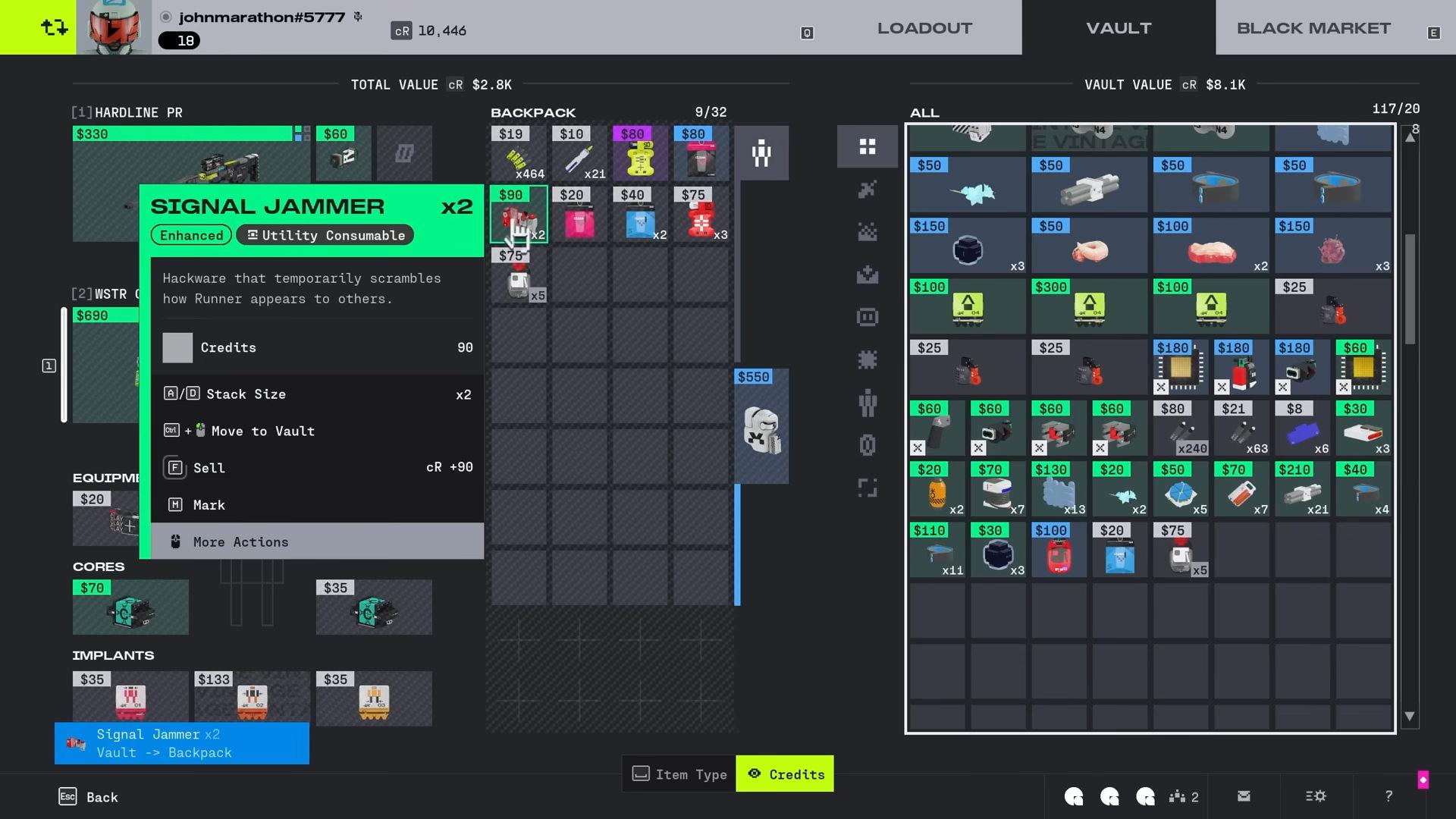Filter vault by weapons icon

tap(868, 189)
